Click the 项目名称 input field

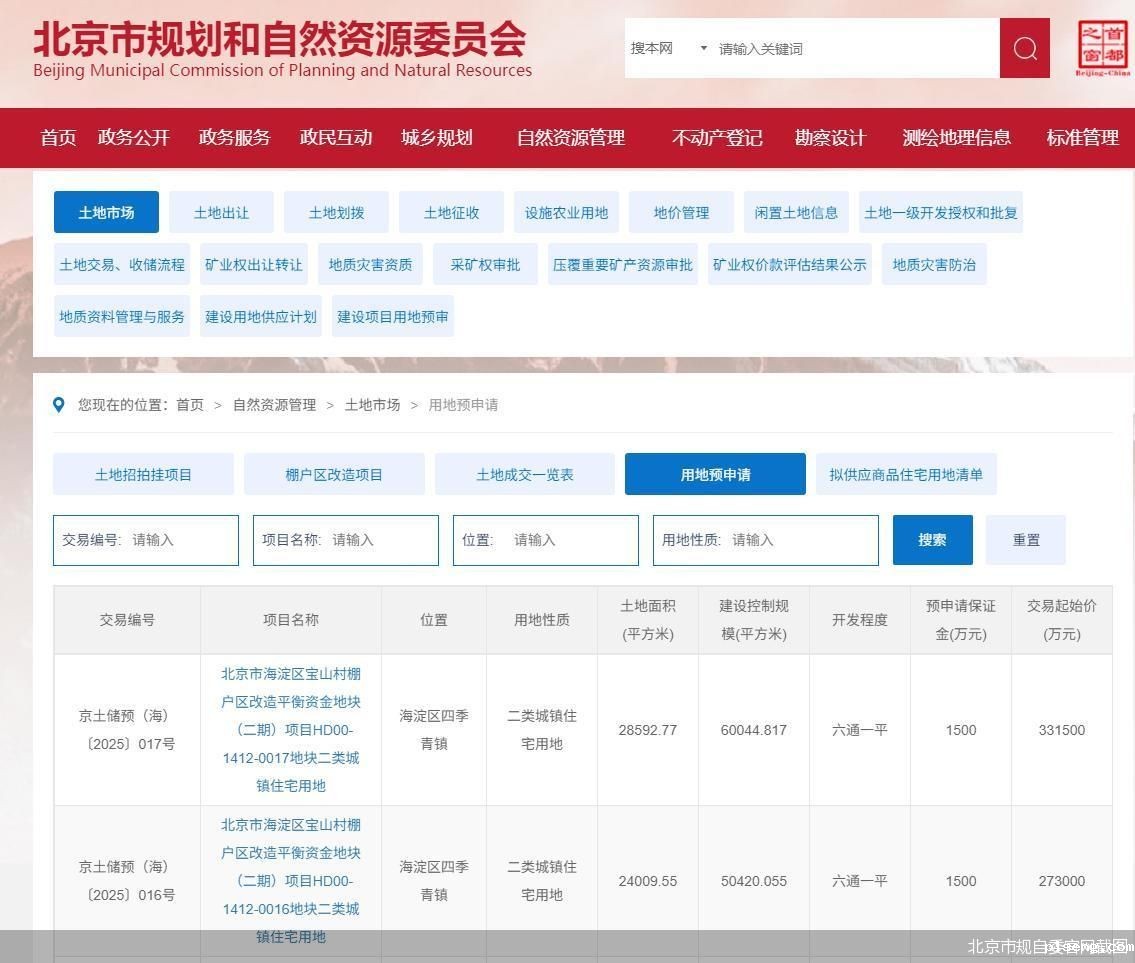[345, 539]
